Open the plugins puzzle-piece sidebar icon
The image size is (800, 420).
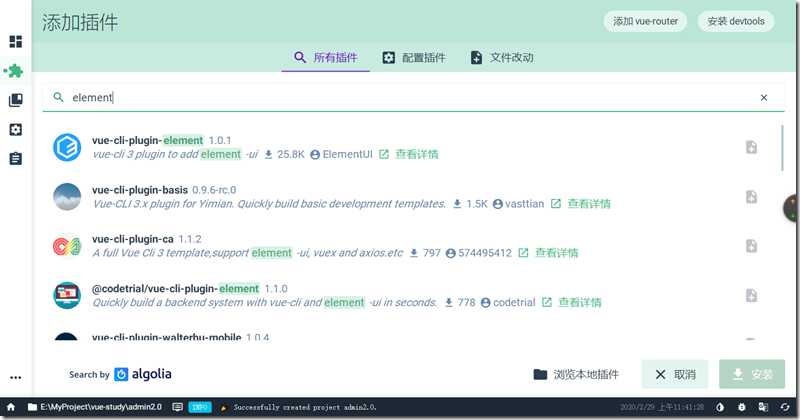(x=15, y=71)
